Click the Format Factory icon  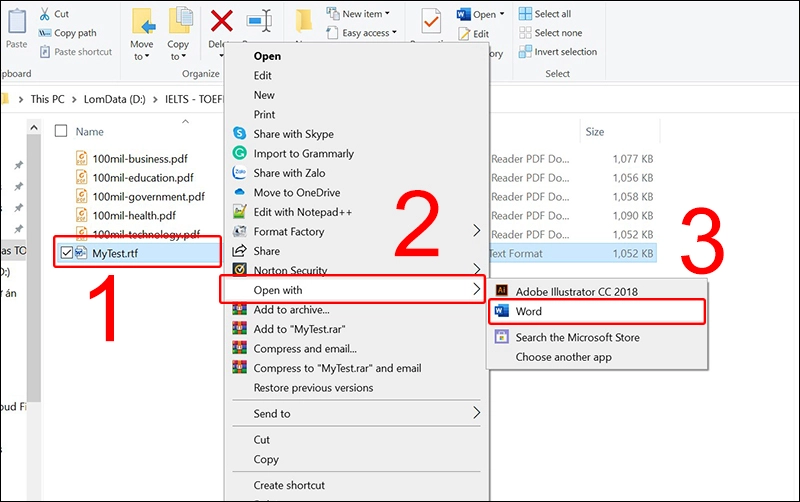pyautogui.click(x=239, y=231)
